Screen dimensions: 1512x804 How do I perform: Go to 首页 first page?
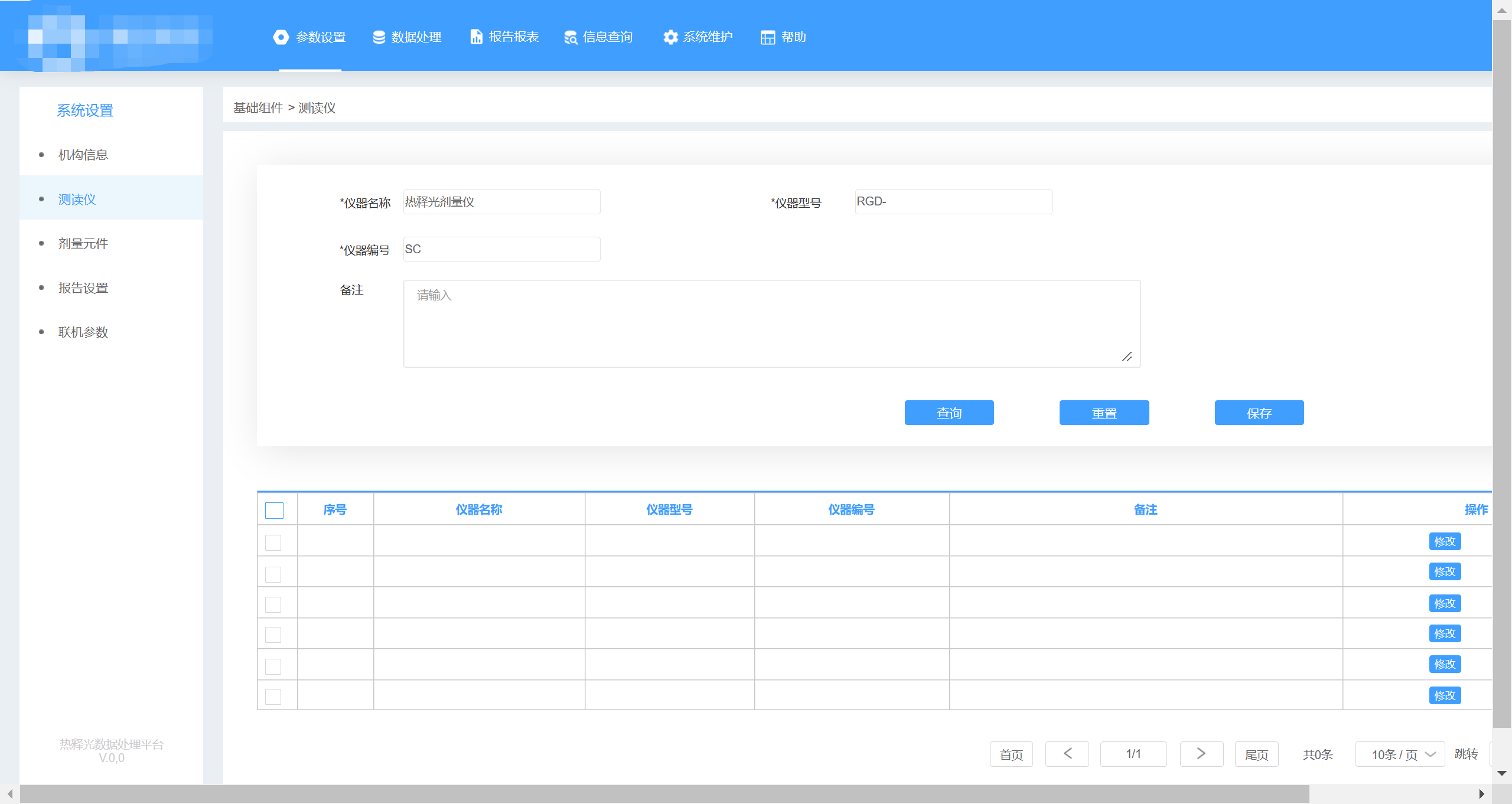pos(1011,754)
